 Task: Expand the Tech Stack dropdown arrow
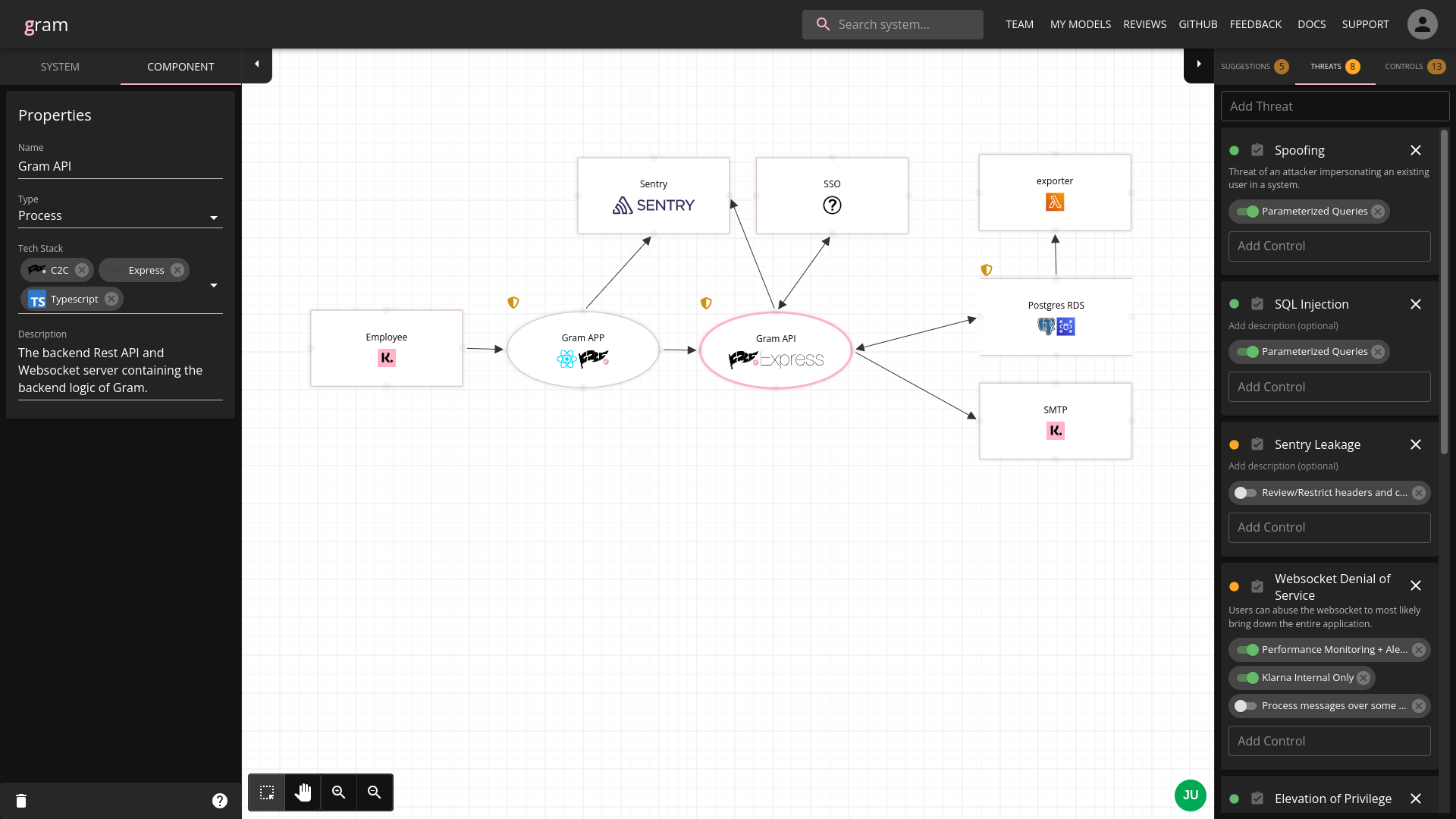click(x=214, y=285)
